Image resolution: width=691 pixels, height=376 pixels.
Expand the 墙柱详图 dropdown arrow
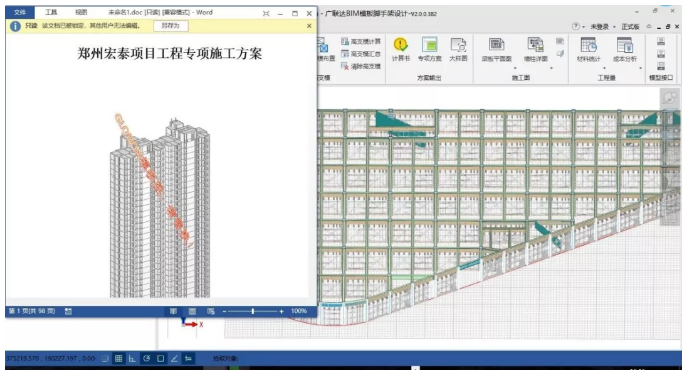tap(551, 68)
